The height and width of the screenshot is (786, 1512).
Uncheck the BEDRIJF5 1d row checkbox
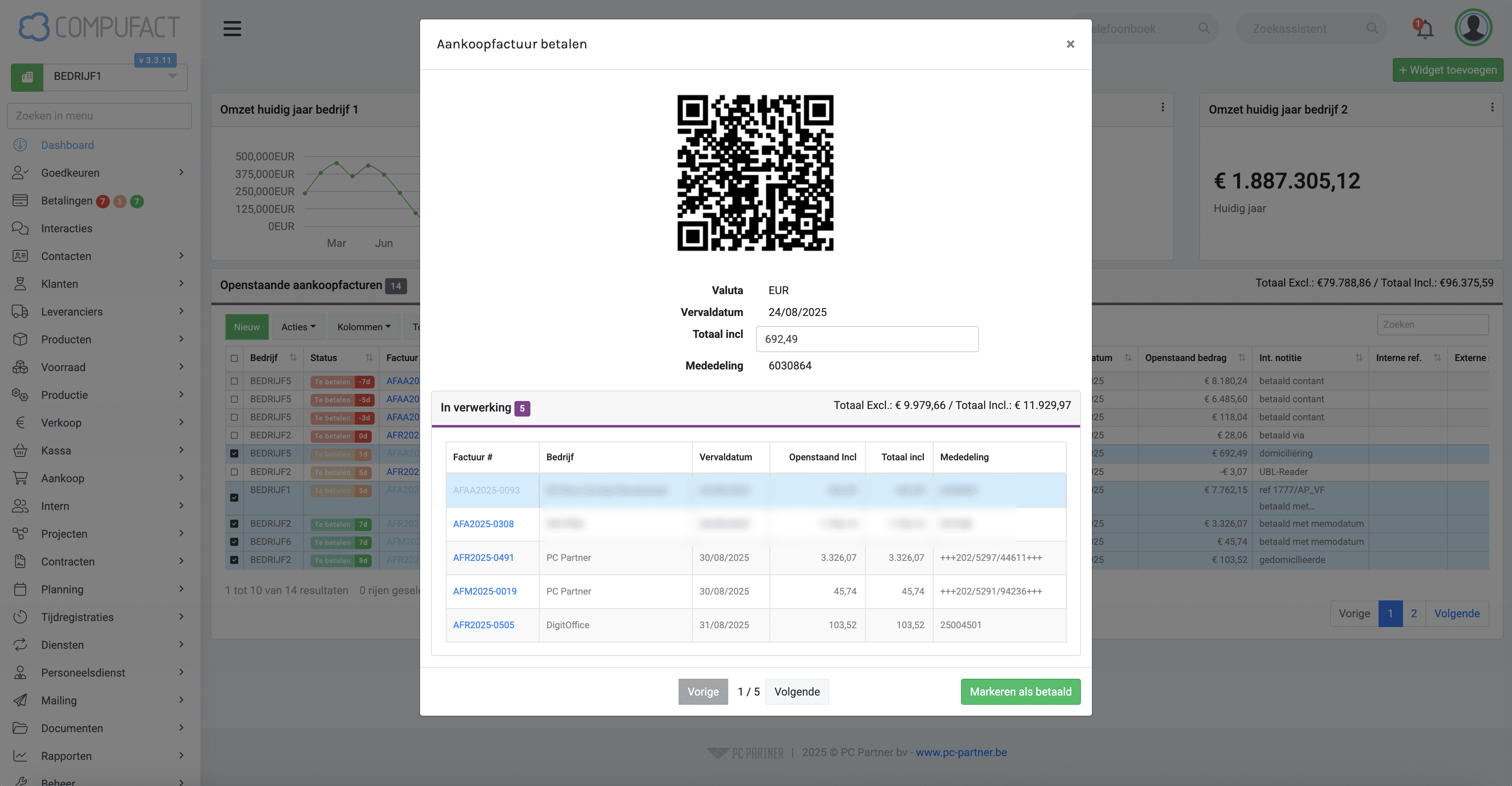coord(234,454)
